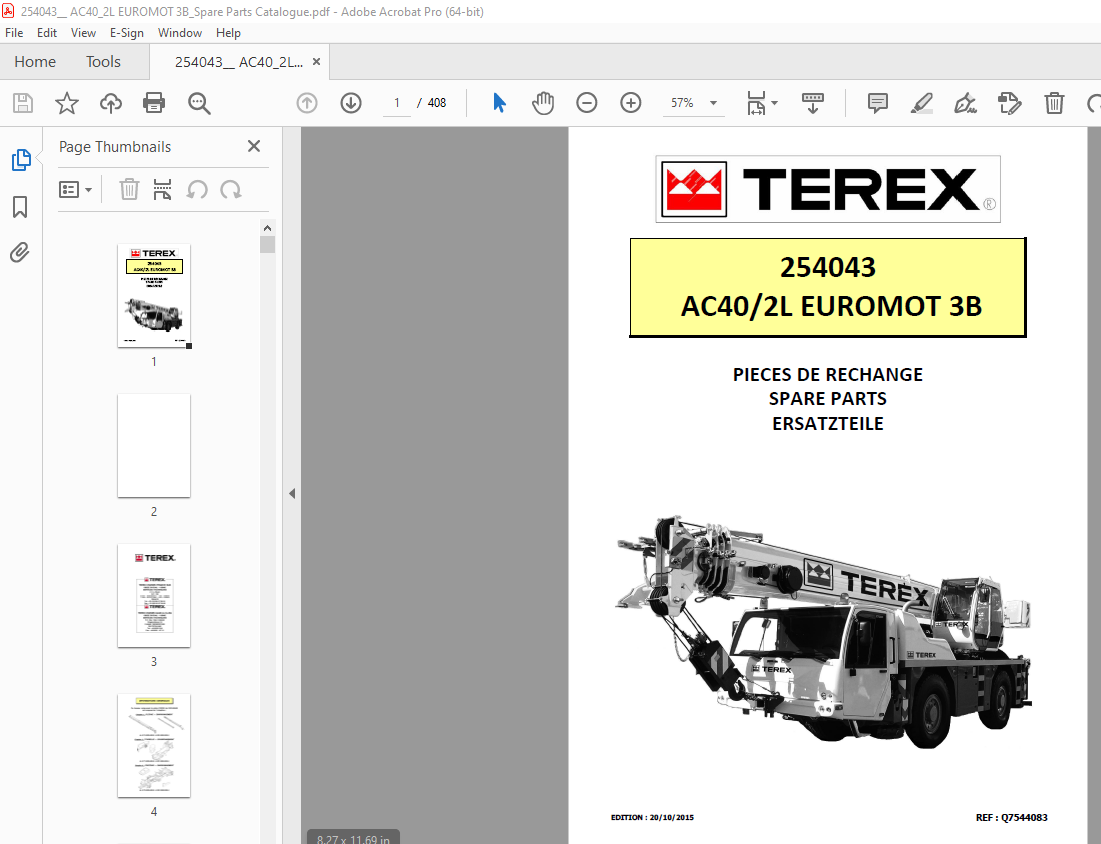
Task: Select page 3 thumbnail
Action: (154, 595)
